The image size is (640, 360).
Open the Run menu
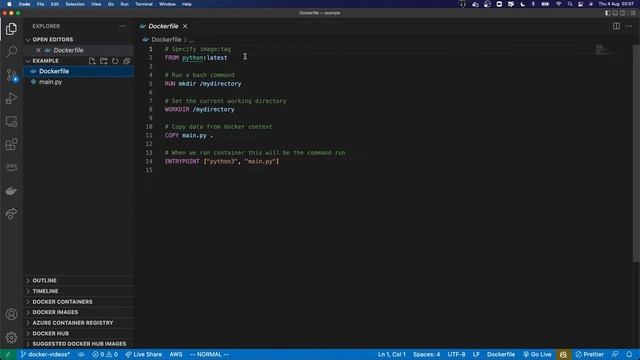(x=124, y=4)
